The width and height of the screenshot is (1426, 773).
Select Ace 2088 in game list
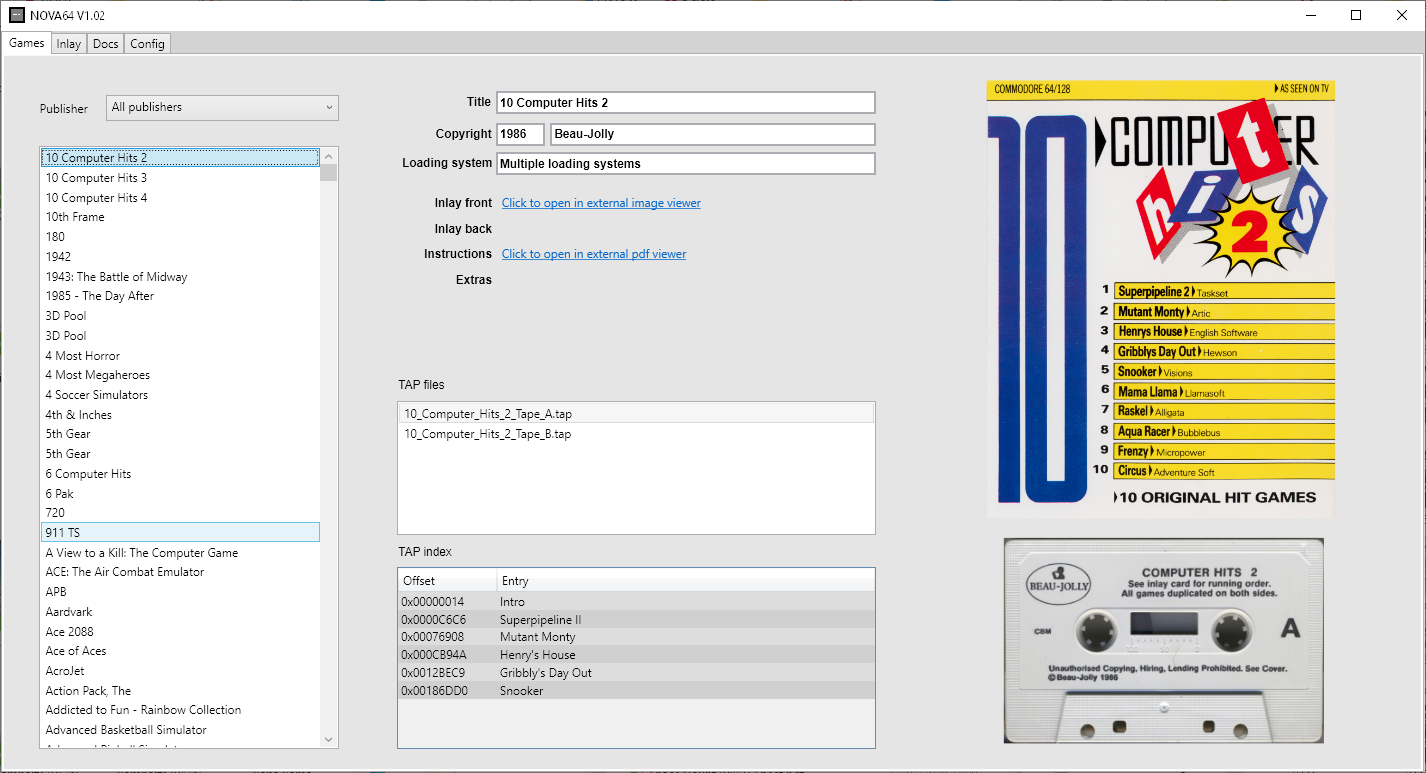180,632
